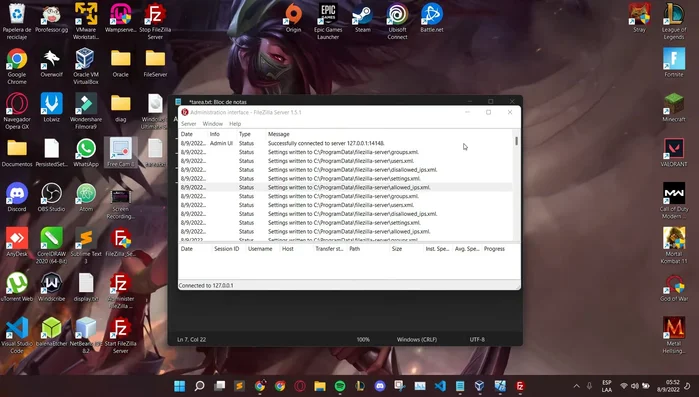
Task: Open Google Chrome desktop shortcut
Action: click(17, 66)
